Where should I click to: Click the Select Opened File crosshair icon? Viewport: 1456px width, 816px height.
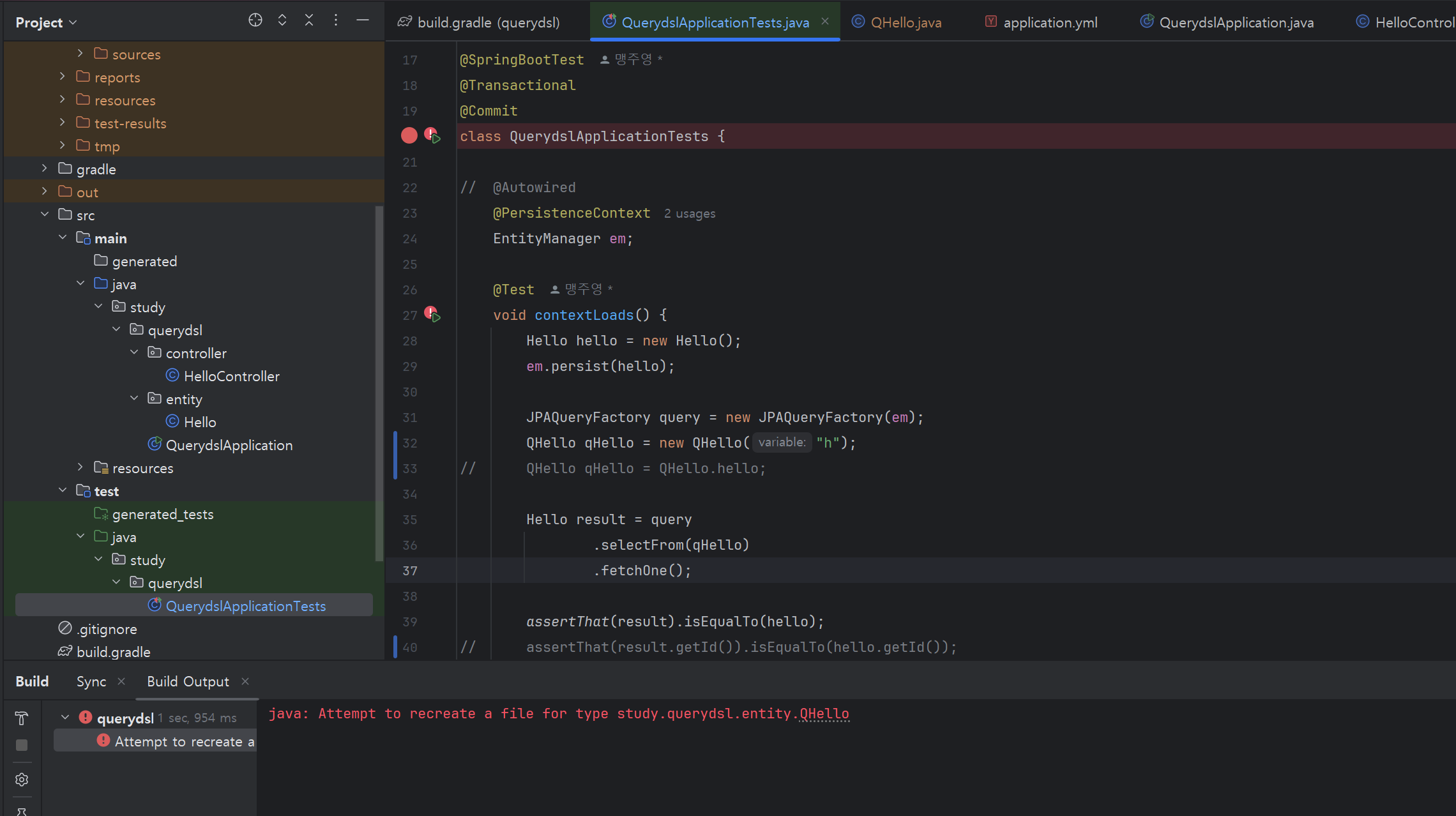[x=255, y=20]
